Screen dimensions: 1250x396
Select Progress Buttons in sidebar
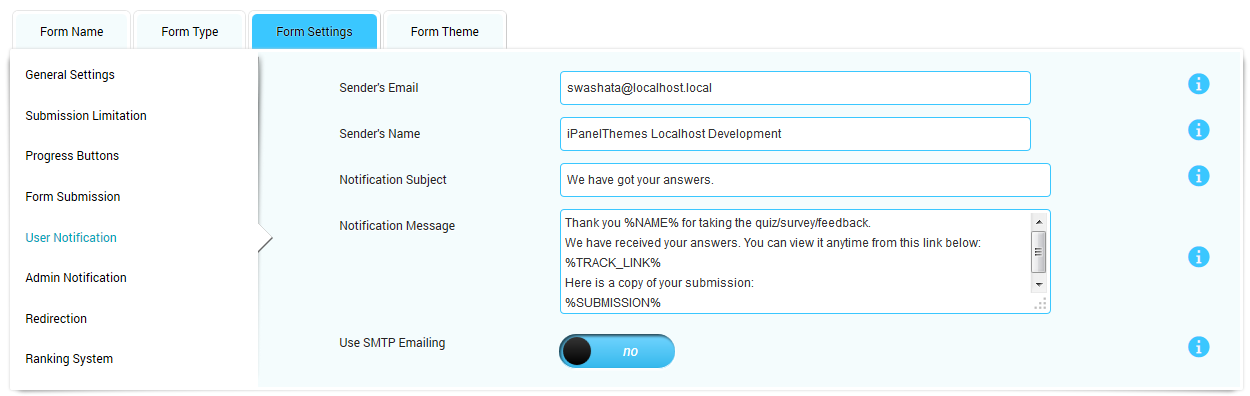72,156
